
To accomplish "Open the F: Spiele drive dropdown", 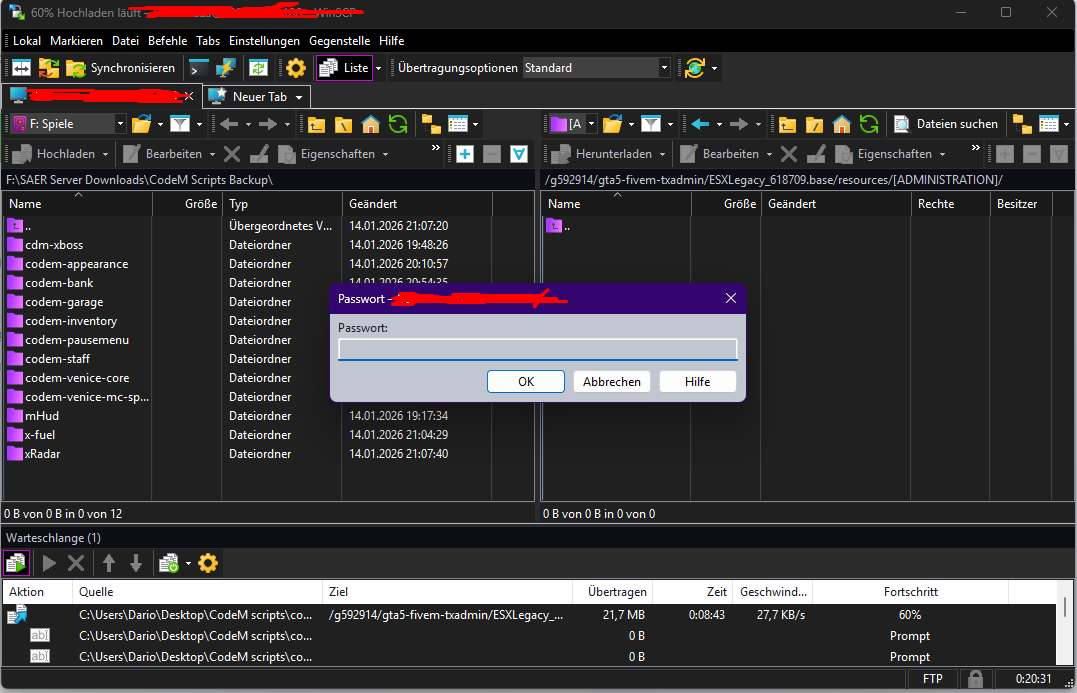I will [x=120, y=124].
